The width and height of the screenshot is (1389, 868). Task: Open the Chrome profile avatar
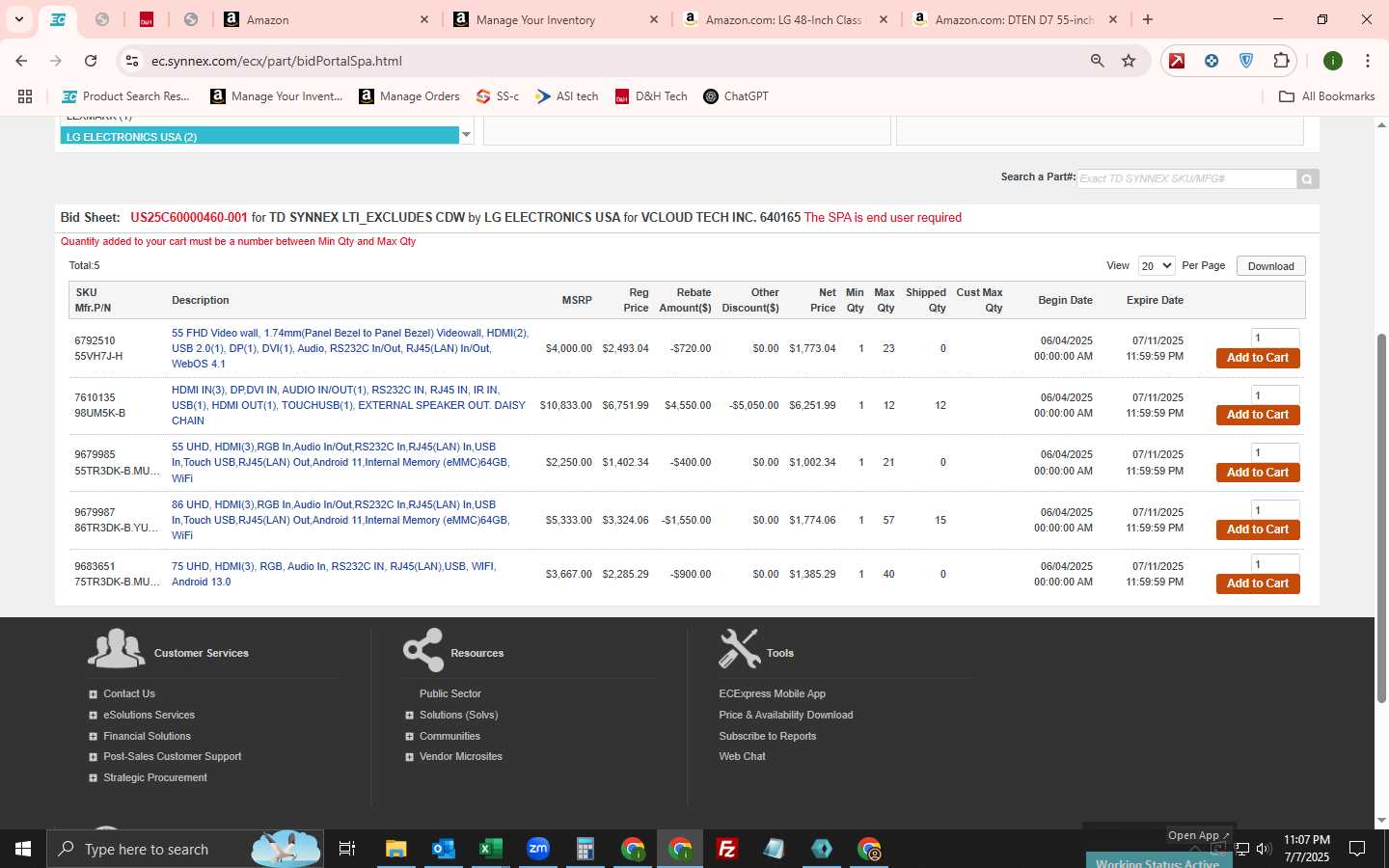point(1333,61)
